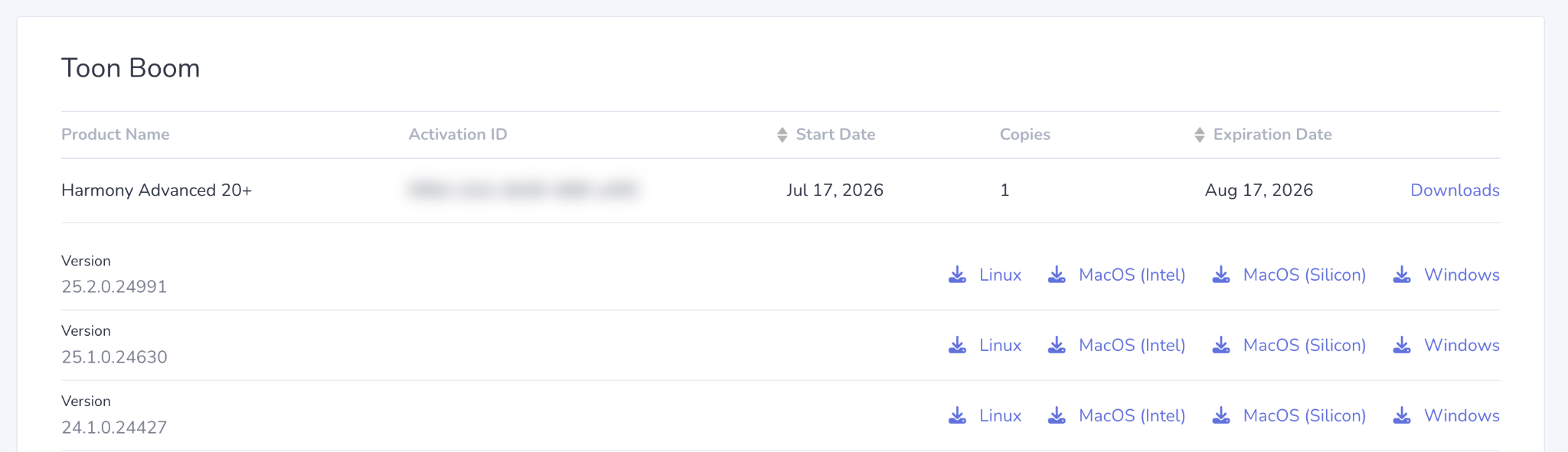Click Windows download icon for version 24.1.0.24427

pyautogui.click(x=1402, y=415)
